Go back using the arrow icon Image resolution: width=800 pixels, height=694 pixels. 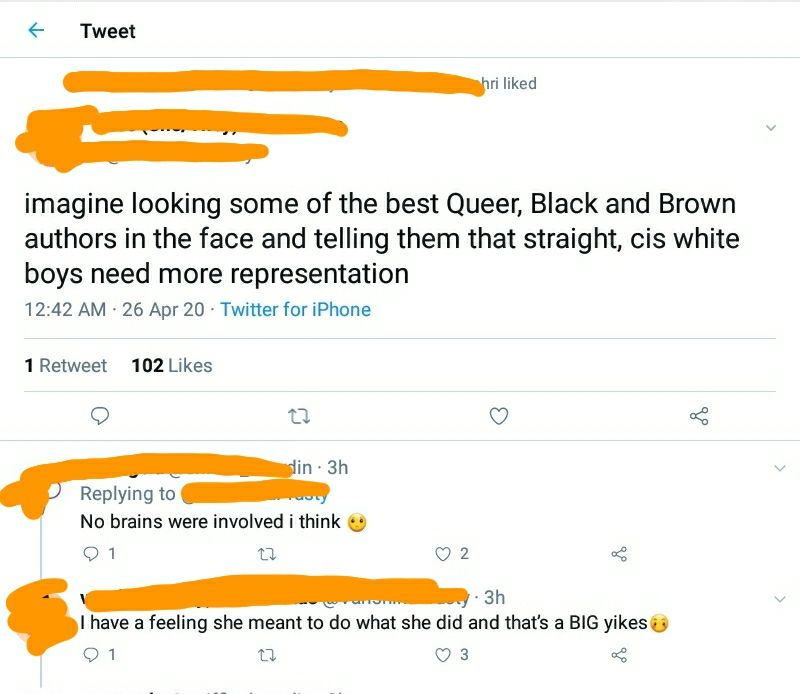coord(36,31)
